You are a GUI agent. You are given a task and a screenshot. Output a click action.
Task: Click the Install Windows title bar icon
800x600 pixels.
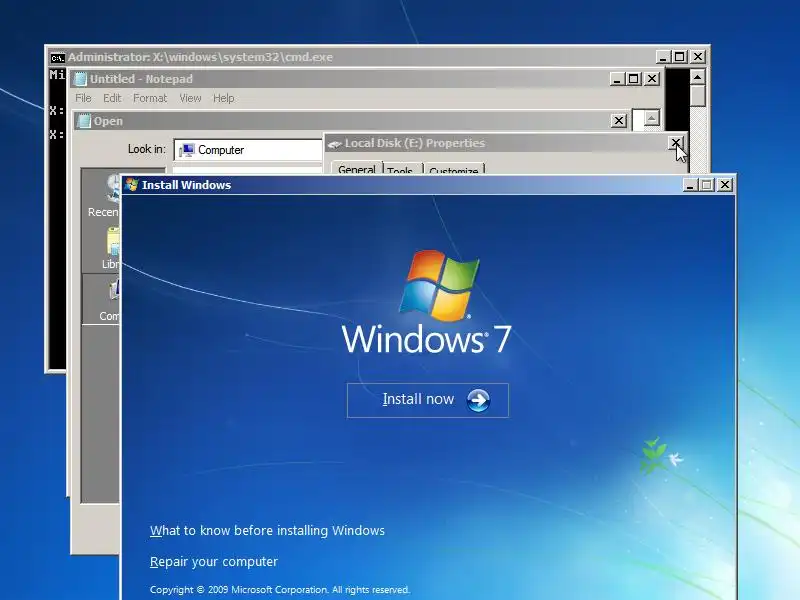(x=132, y=185)
